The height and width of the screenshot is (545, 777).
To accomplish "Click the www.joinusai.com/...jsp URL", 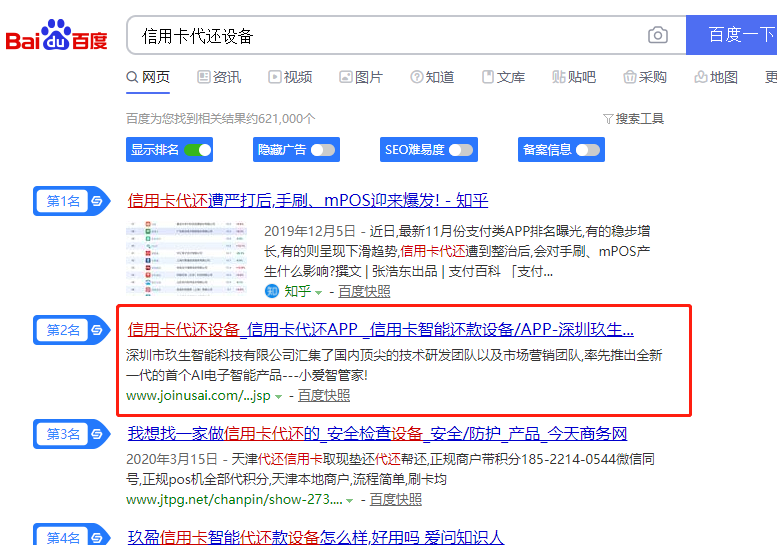I will (x=198, y=395).
